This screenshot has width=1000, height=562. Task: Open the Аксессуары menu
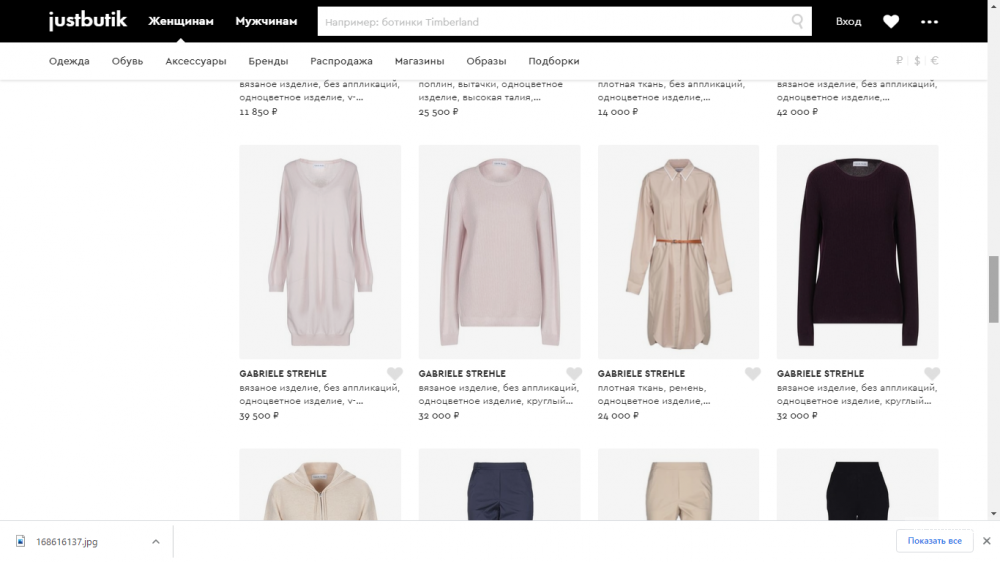(x=196, y=61)
